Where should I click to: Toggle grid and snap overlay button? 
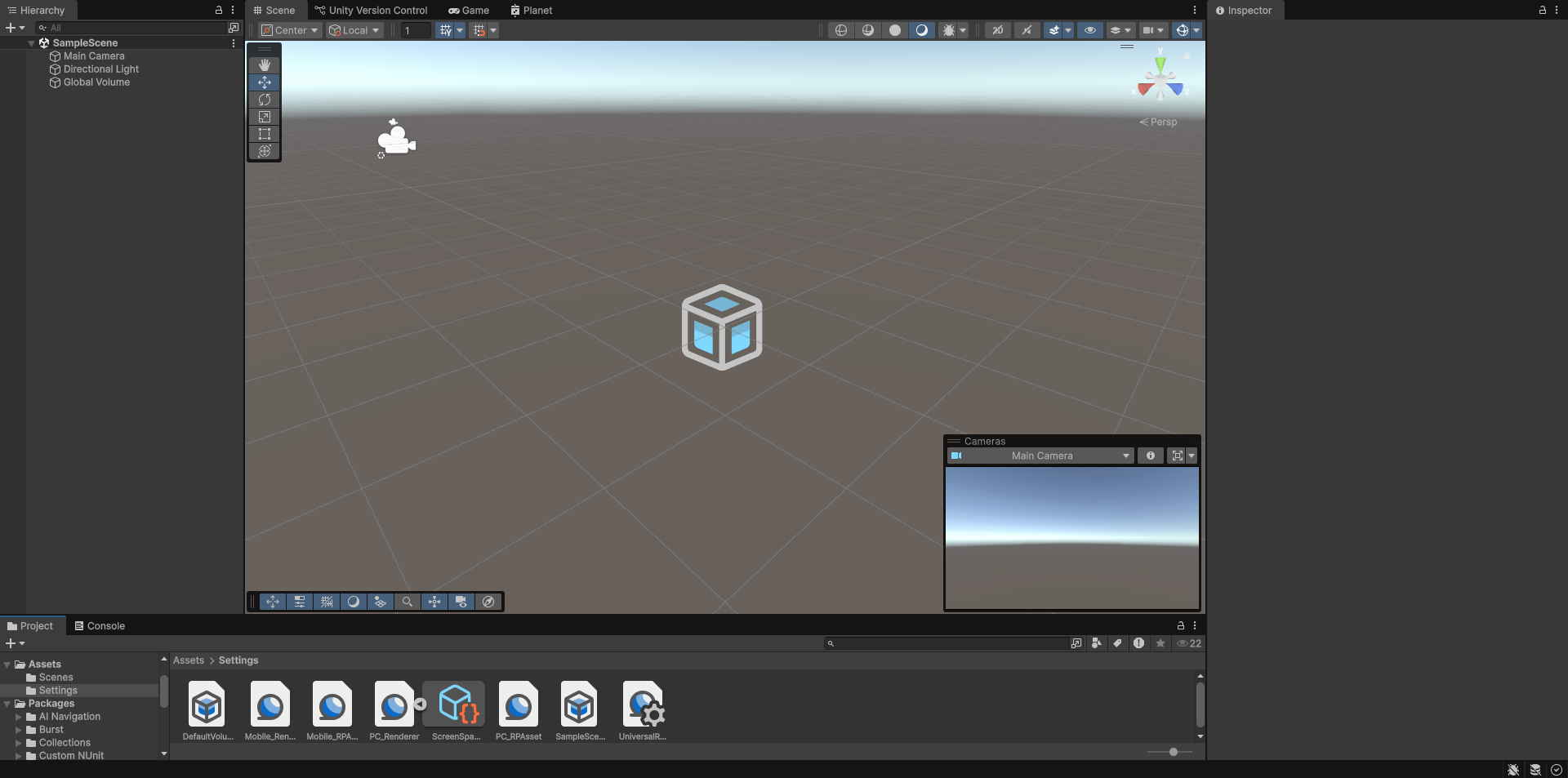click(x=327, y=602)
